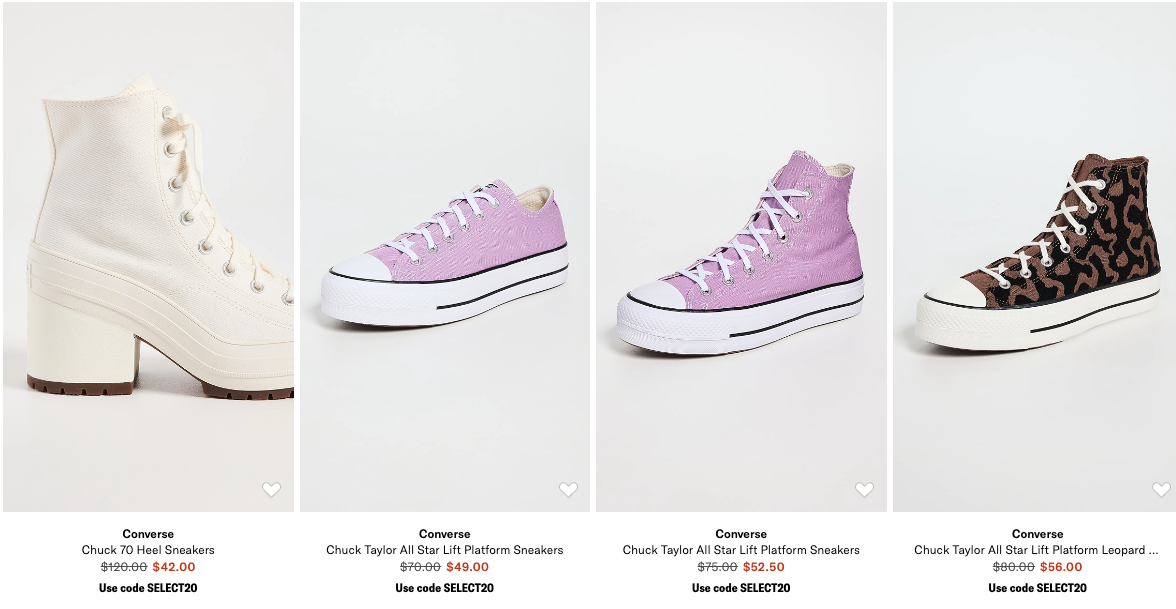This screenshot has height=609, width=1176.
Task: Open the Chuck 70 Heel Sneakers title link
Action: 148,550
